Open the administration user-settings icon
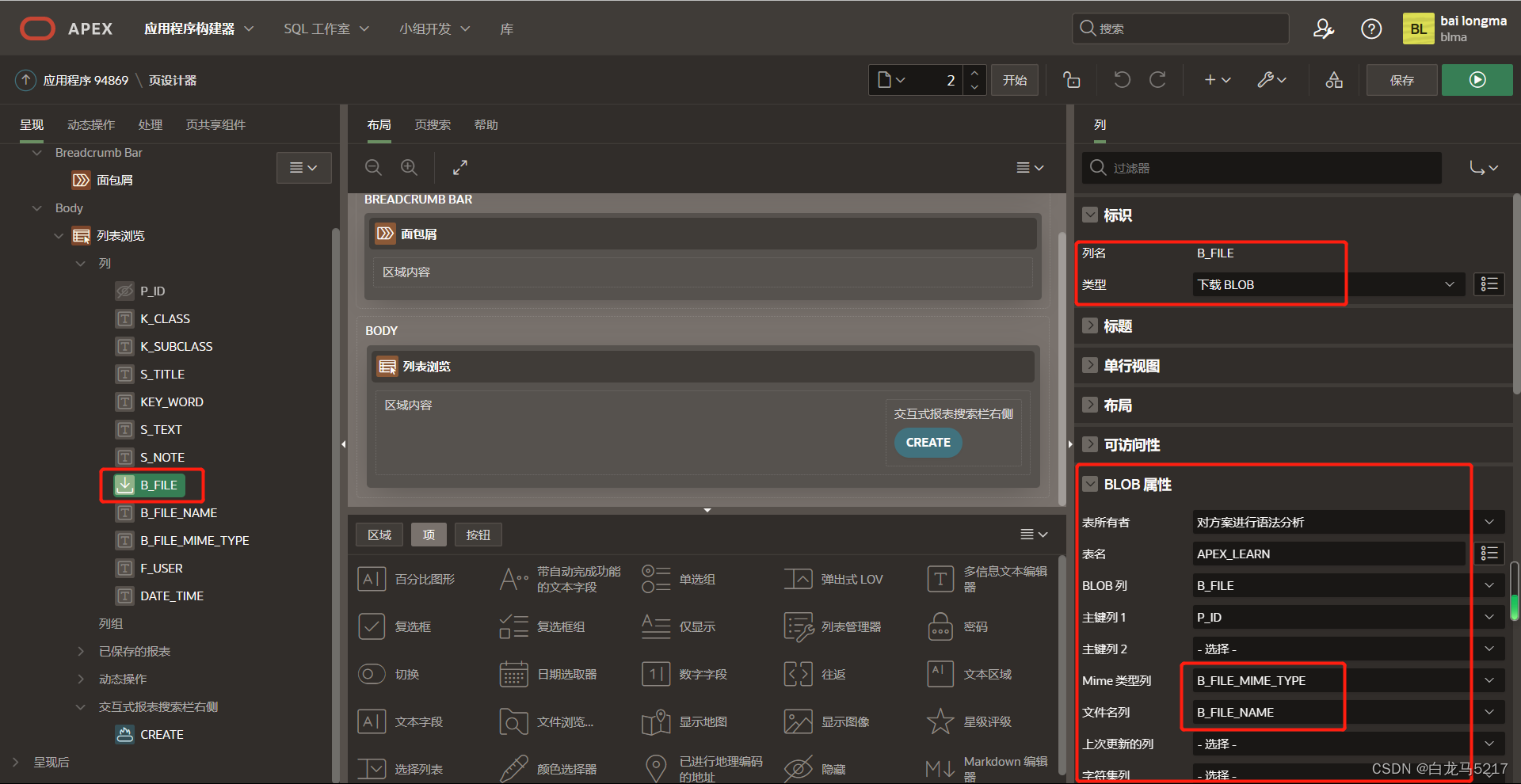The image size is (1521, 784). (x=1324, y=29)
